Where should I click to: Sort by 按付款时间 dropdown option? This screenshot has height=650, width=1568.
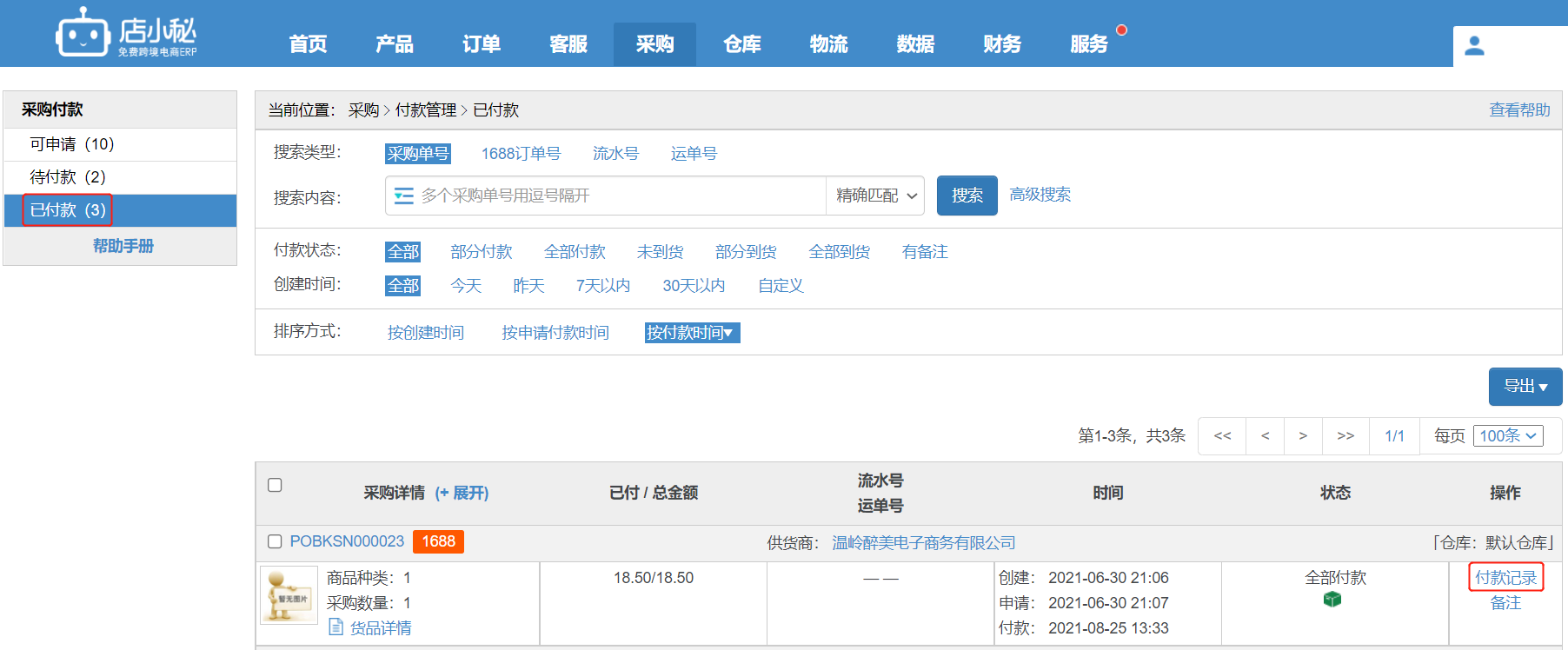pyautogui.click(x=692, y=333)
